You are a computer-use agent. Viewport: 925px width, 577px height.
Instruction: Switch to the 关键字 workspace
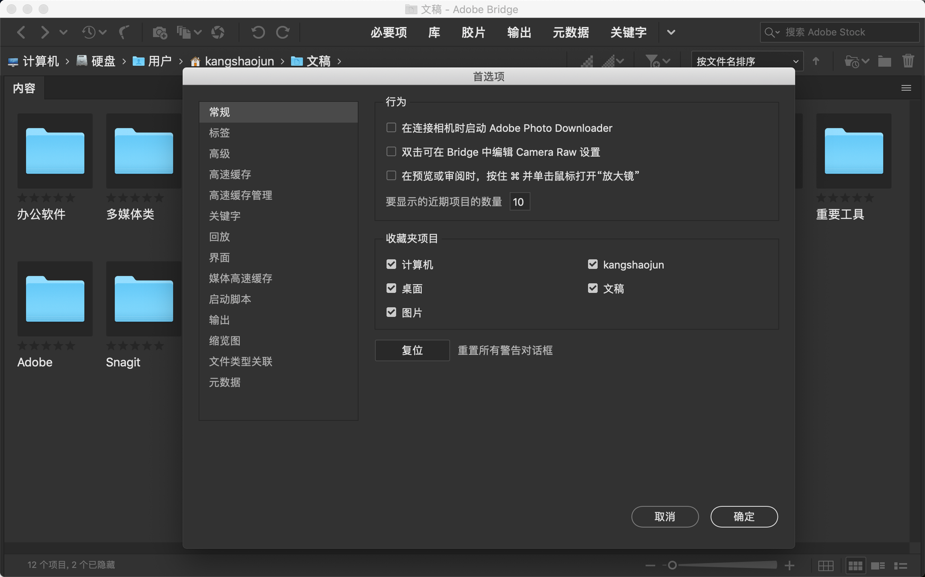point(628,32)
